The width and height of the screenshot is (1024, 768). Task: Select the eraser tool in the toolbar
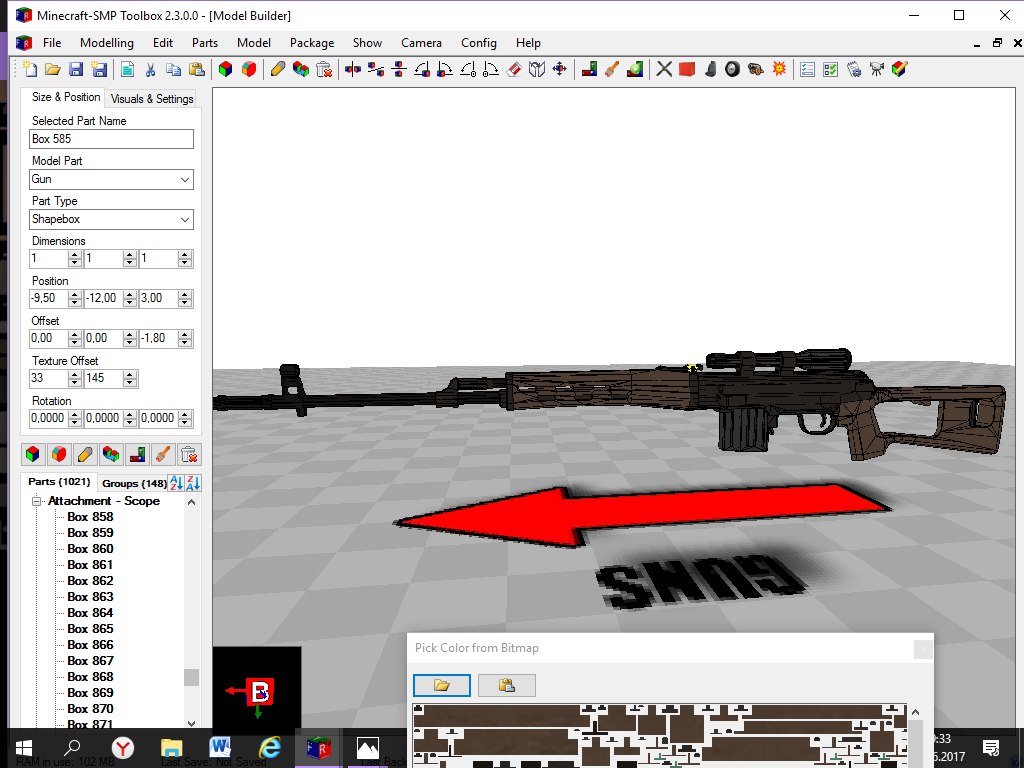514,69
